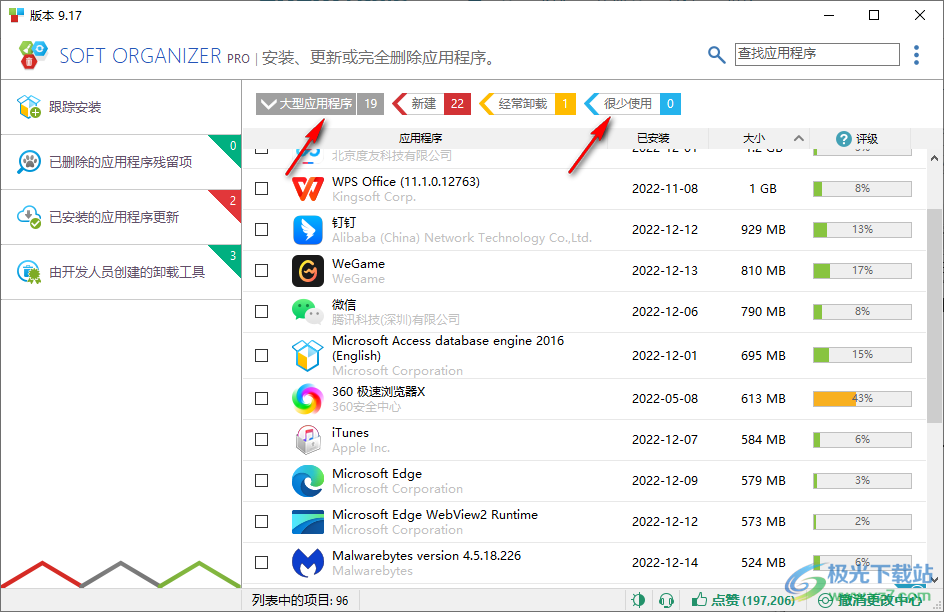Click the 钉钉 13% rating bar
The height and width of the screenshot is (612, 944).
[x=862, y=229]
